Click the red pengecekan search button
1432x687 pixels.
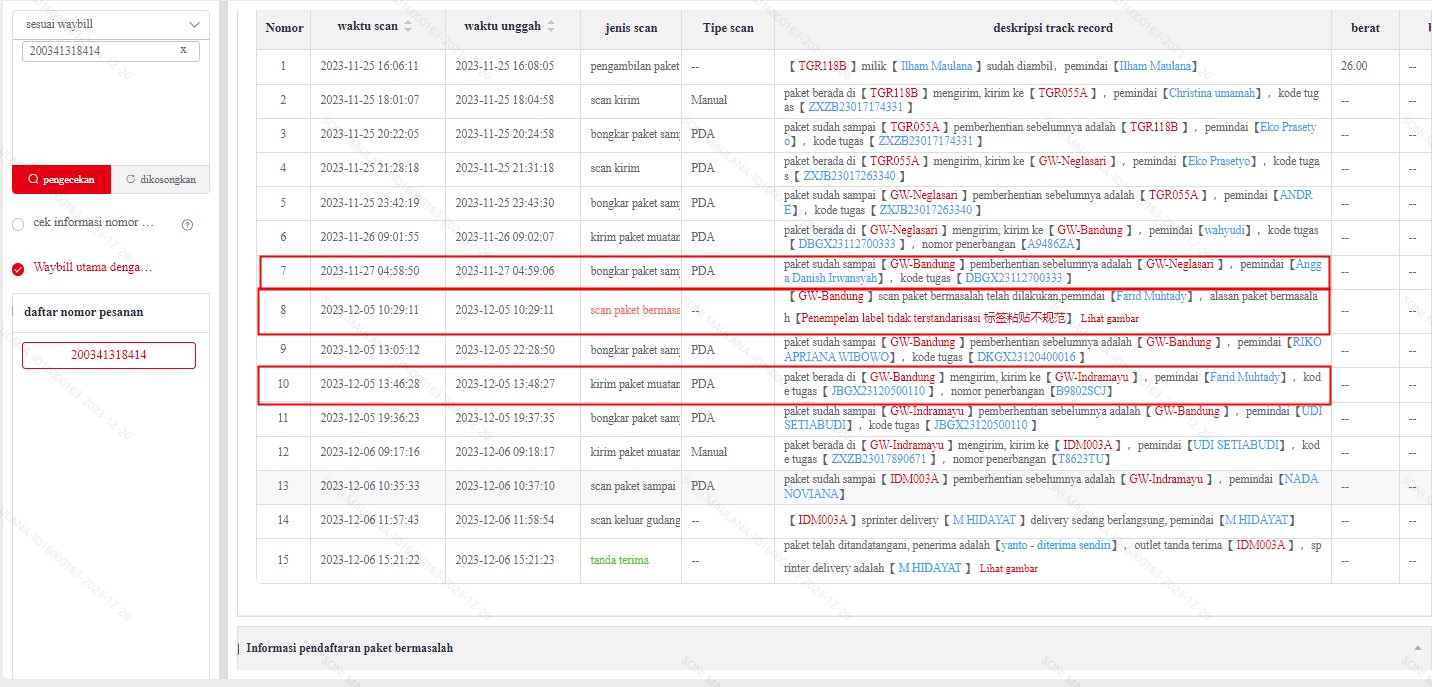point(62,180)
